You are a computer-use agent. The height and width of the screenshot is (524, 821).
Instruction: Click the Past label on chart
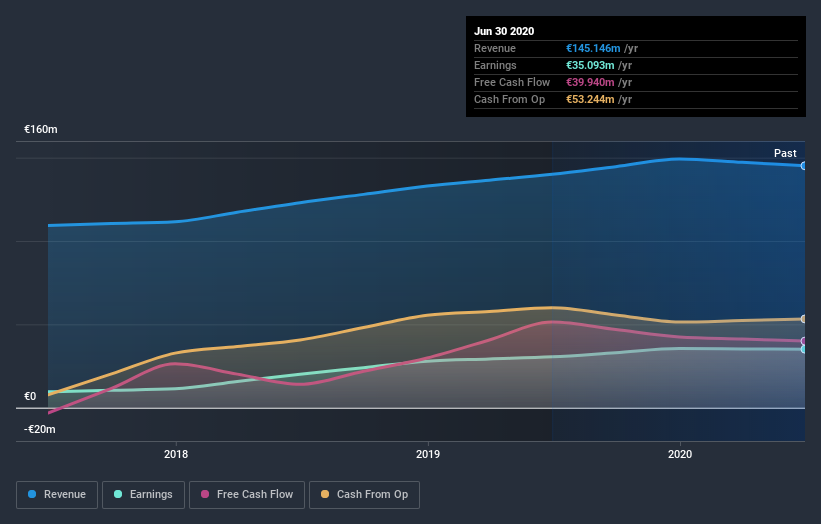click(x=785, y=153)
